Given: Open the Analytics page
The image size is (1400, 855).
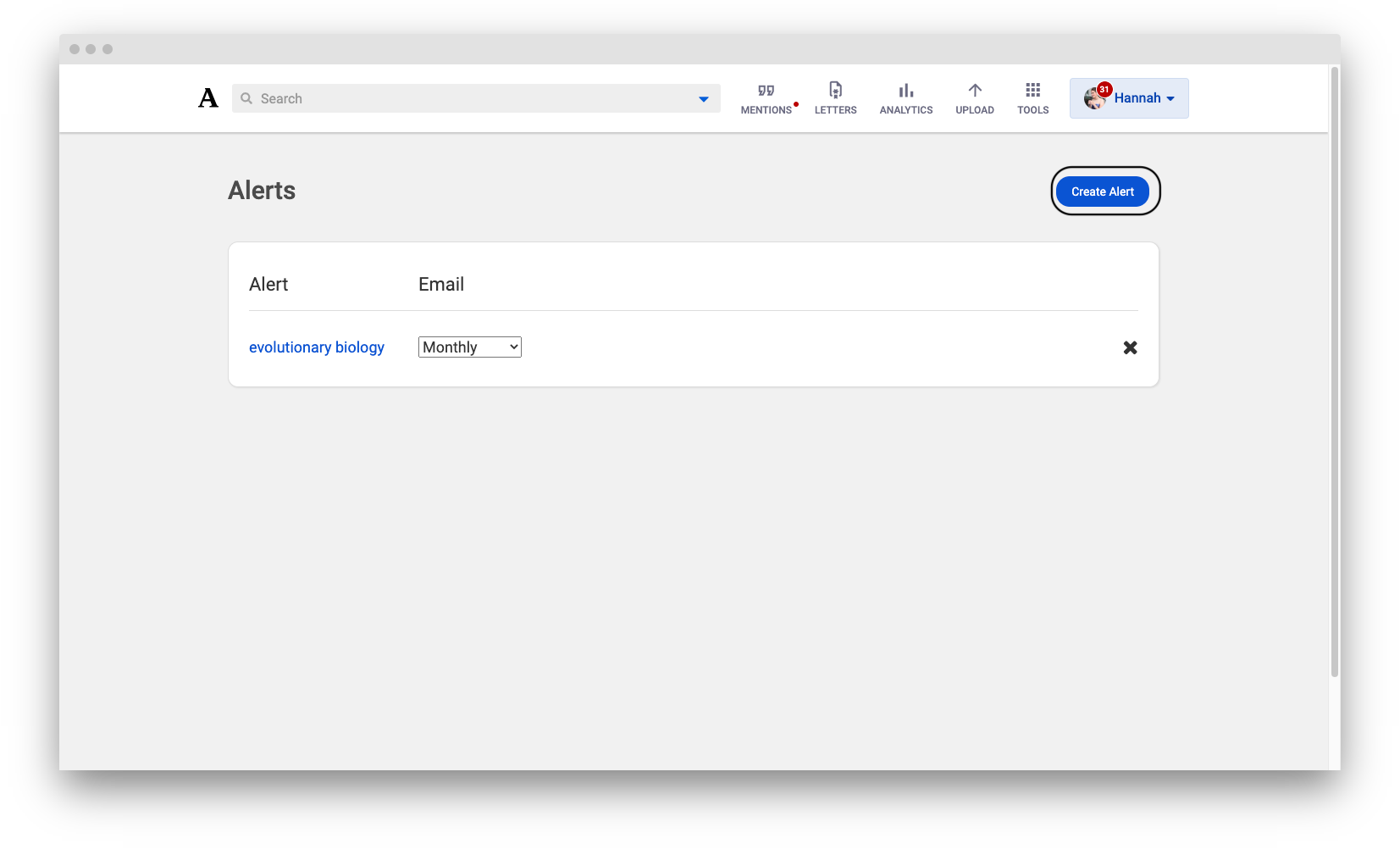Looking at the screenshot, I should click(x=905, y=99).
